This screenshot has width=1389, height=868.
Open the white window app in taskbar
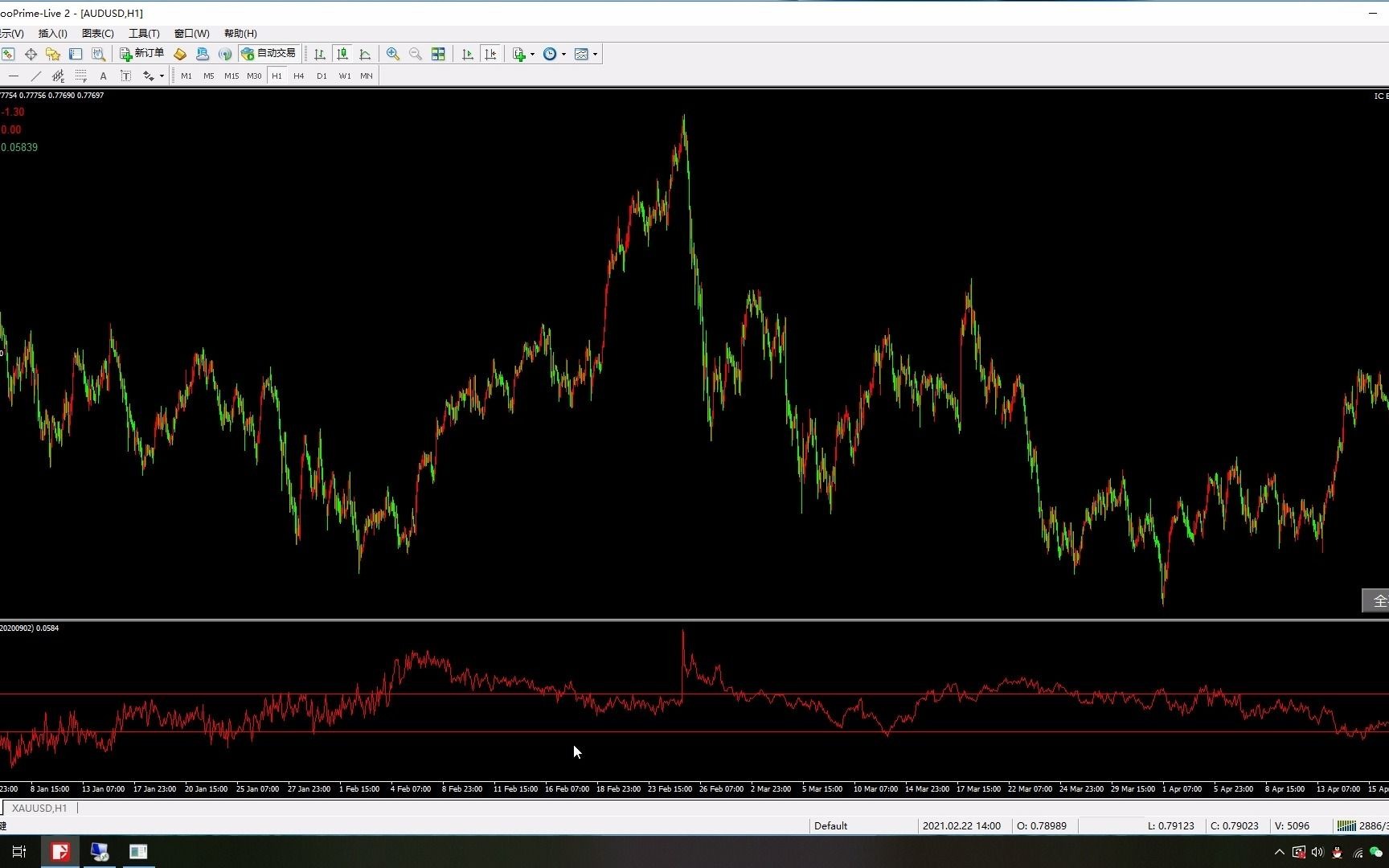138,852
